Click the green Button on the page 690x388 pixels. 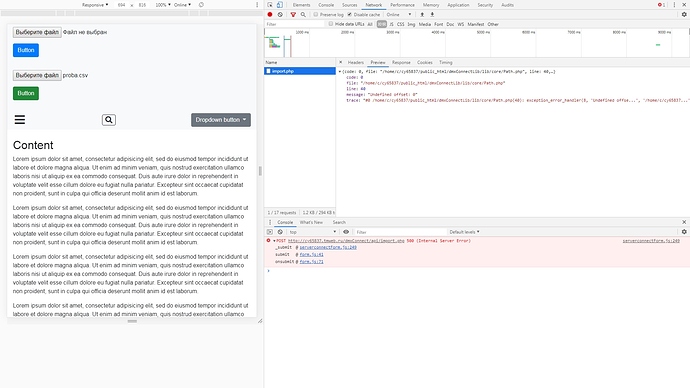pyautogui.click(x=26, y=93)
